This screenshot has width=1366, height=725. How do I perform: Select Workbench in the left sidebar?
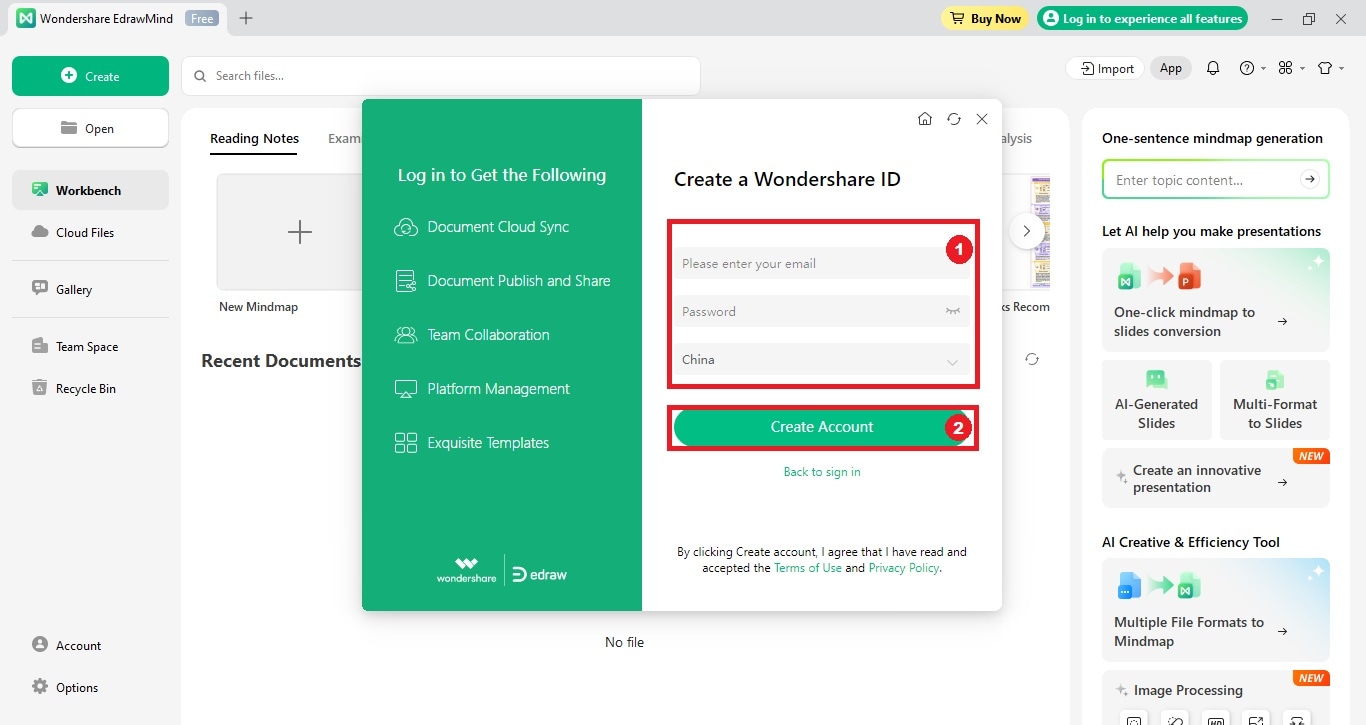pyautogui.click(x=90, y=190)
